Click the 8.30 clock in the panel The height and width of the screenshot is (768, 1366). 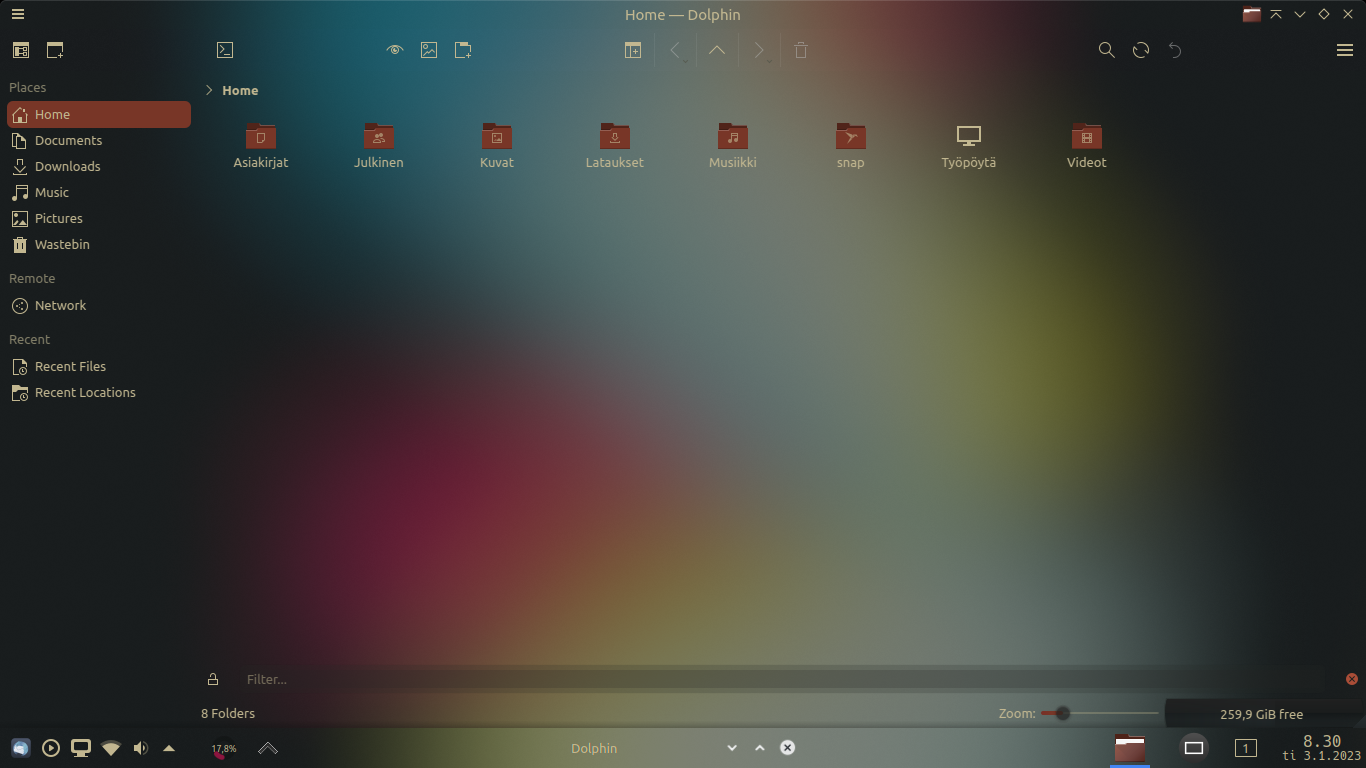[x=1322, y=741]
